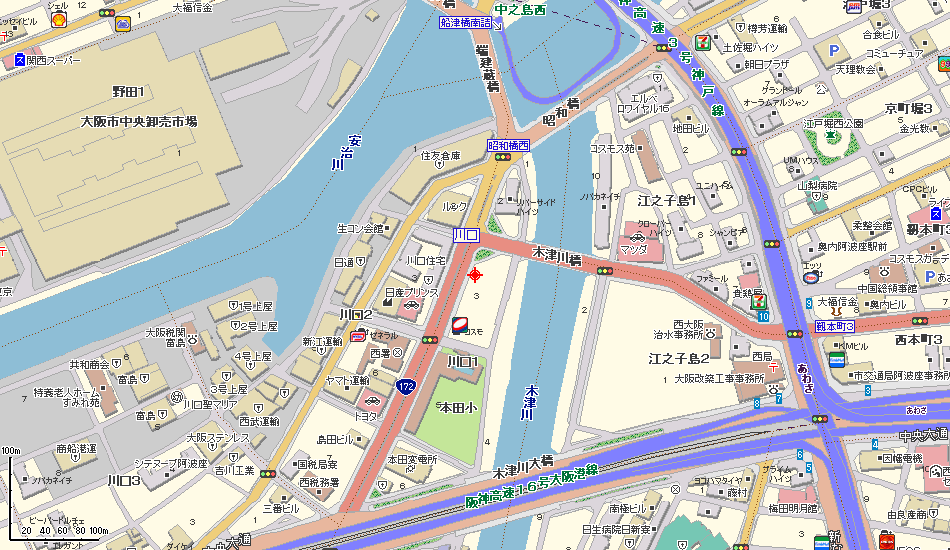Click the boxed 川口 intersection label
The image size is (950, 550).
point(467,235)
